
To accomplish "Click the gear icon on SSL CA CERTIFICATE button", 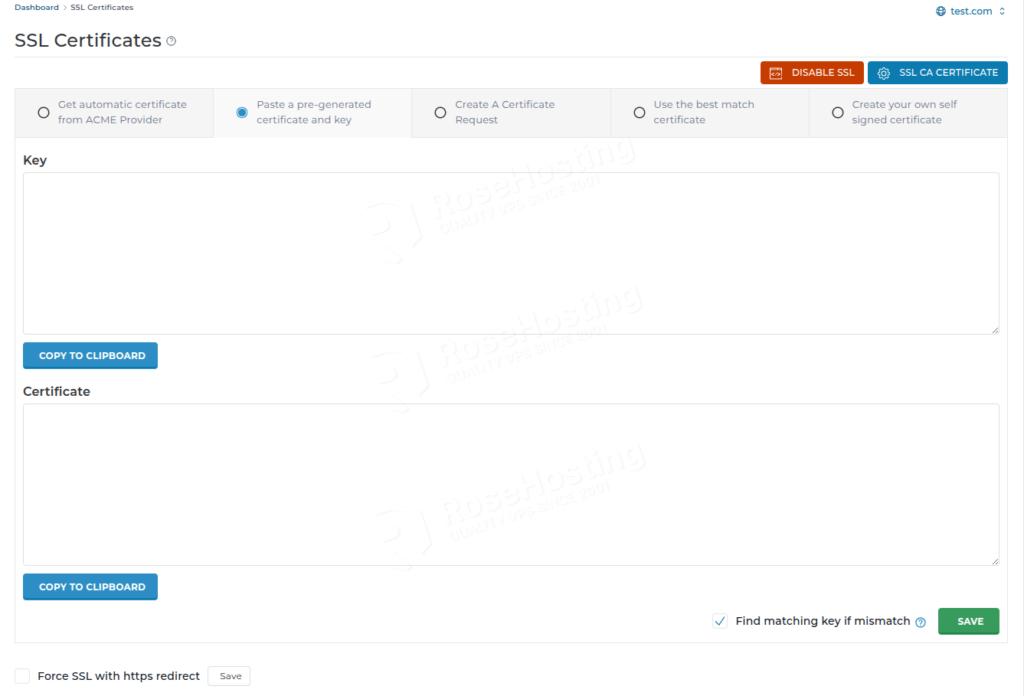I will pos(882,72).
